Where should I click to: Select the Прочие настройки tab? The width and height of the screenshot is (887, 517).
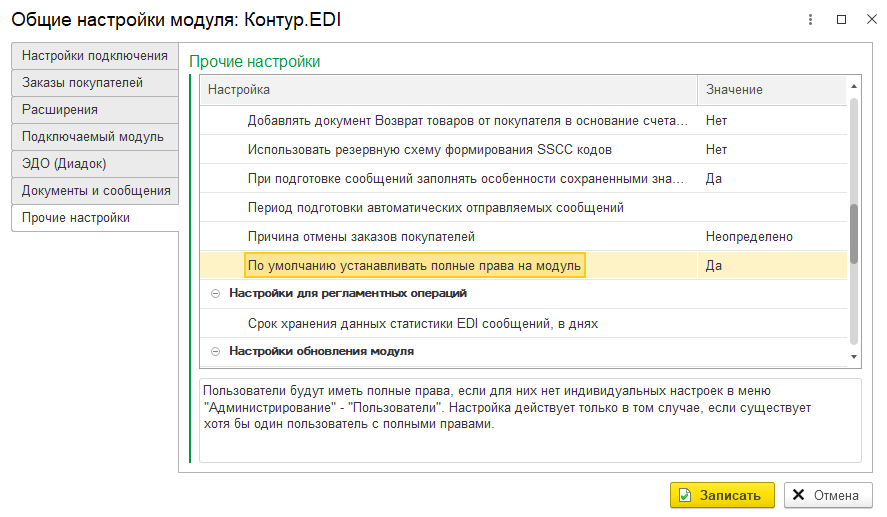pos(95,218)
